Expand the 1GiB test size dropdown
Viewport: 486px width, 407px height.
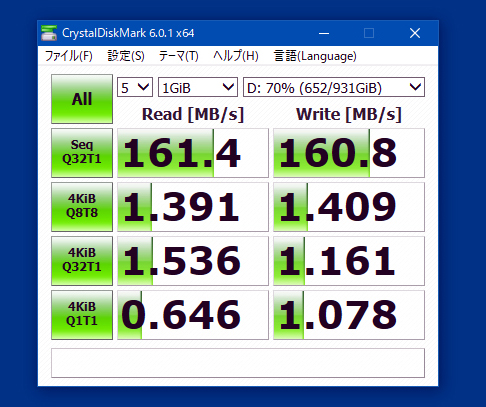(x=198, y=87)
